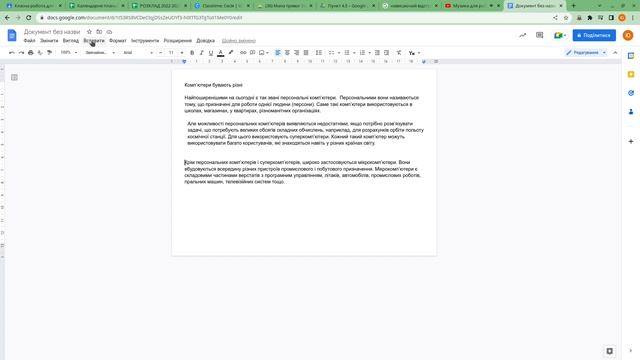Expand the checklist options arrow
This screenshot has width=640, height=360.
point(339,53)
